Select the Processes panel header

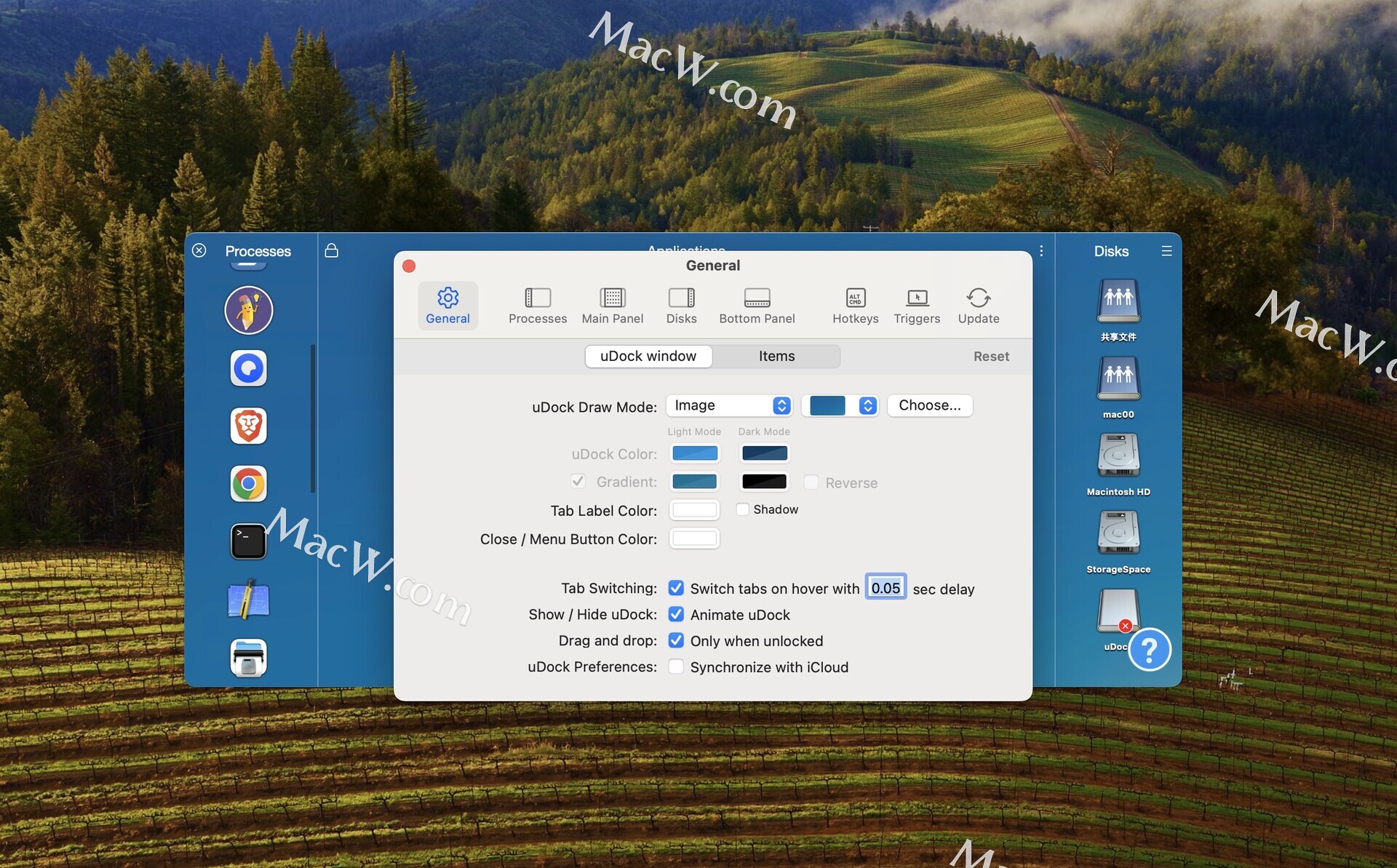[x=258, y=251]
